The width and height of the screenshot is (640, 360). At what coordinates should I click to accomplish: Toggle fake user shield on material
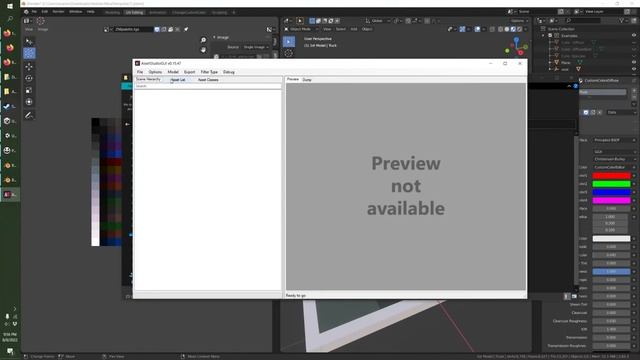[586, 112]
